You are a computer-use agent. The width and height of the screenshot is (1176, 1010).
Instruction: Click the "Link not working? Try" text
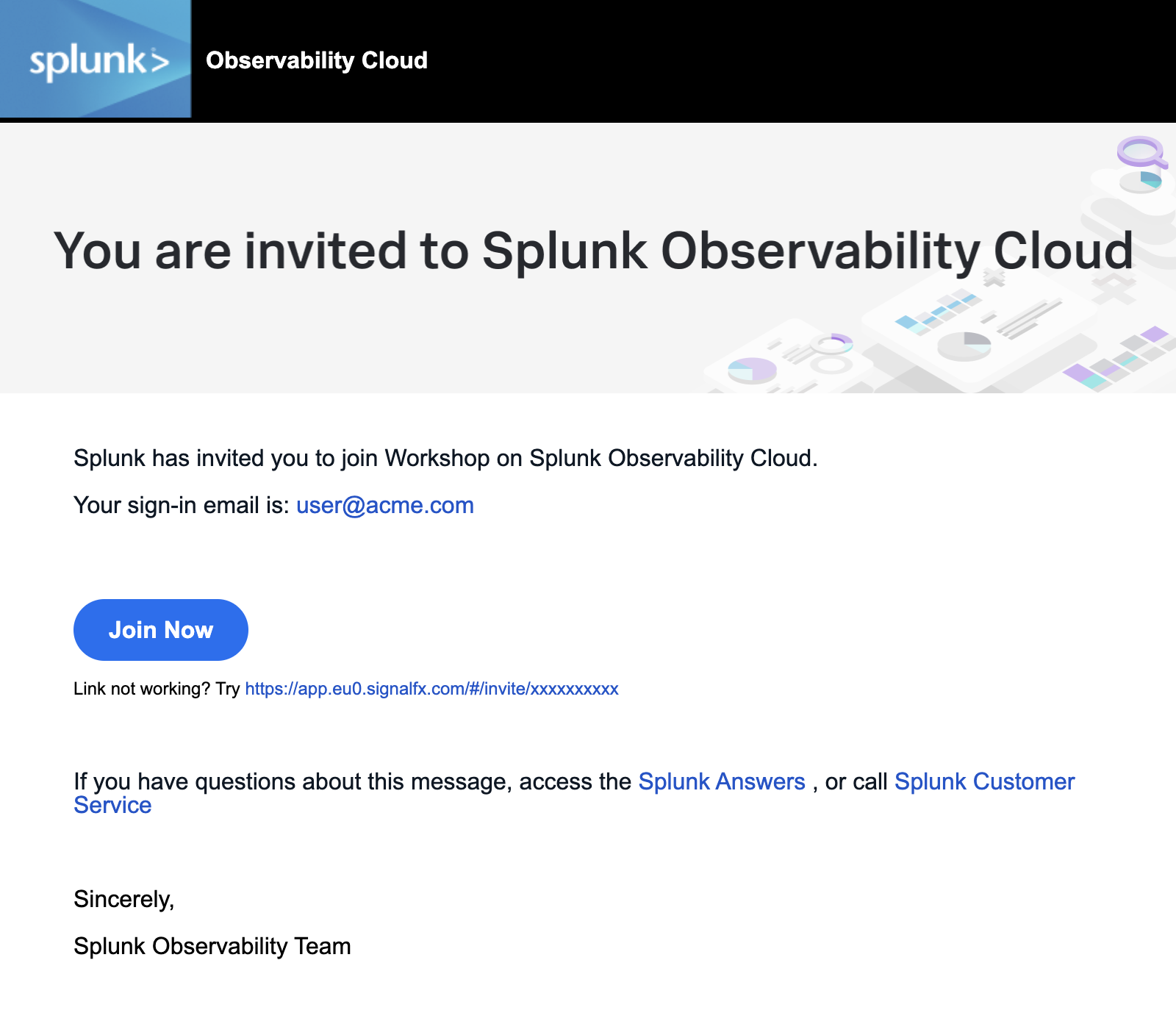tap(157, 689)
